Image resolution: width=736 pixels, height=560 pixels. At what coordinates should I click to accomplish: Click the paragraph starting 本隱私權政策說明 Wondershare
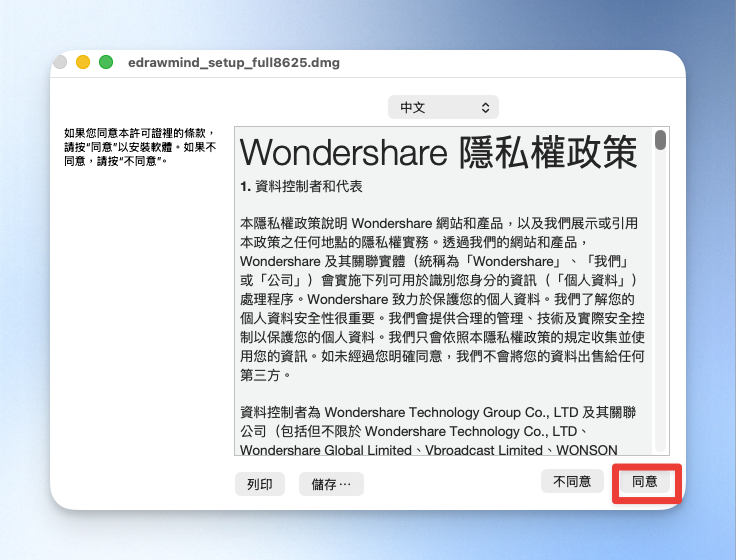[x=442, y=299]
